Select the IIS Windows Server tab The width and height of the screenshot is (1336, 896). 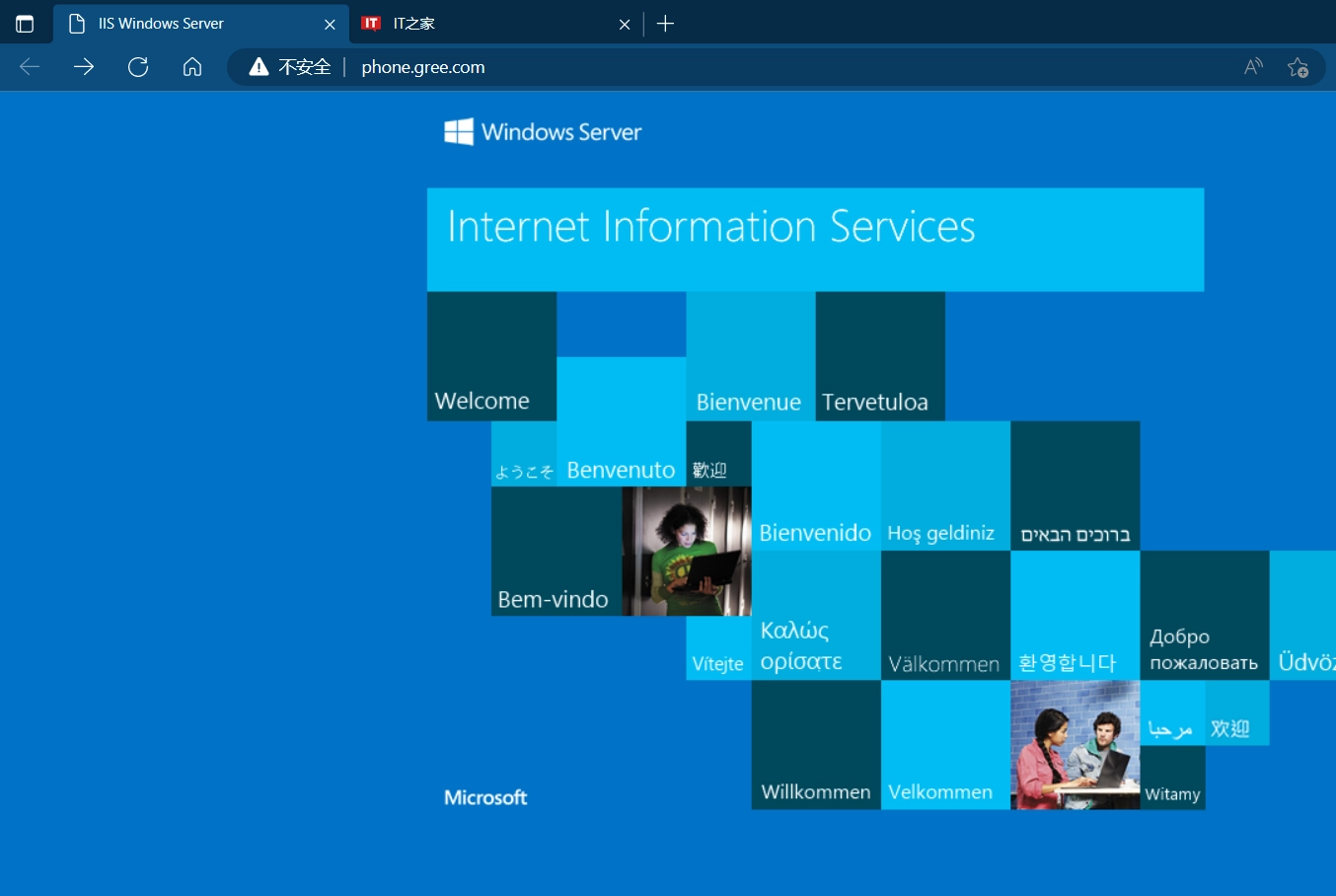[x=187, y=24]
